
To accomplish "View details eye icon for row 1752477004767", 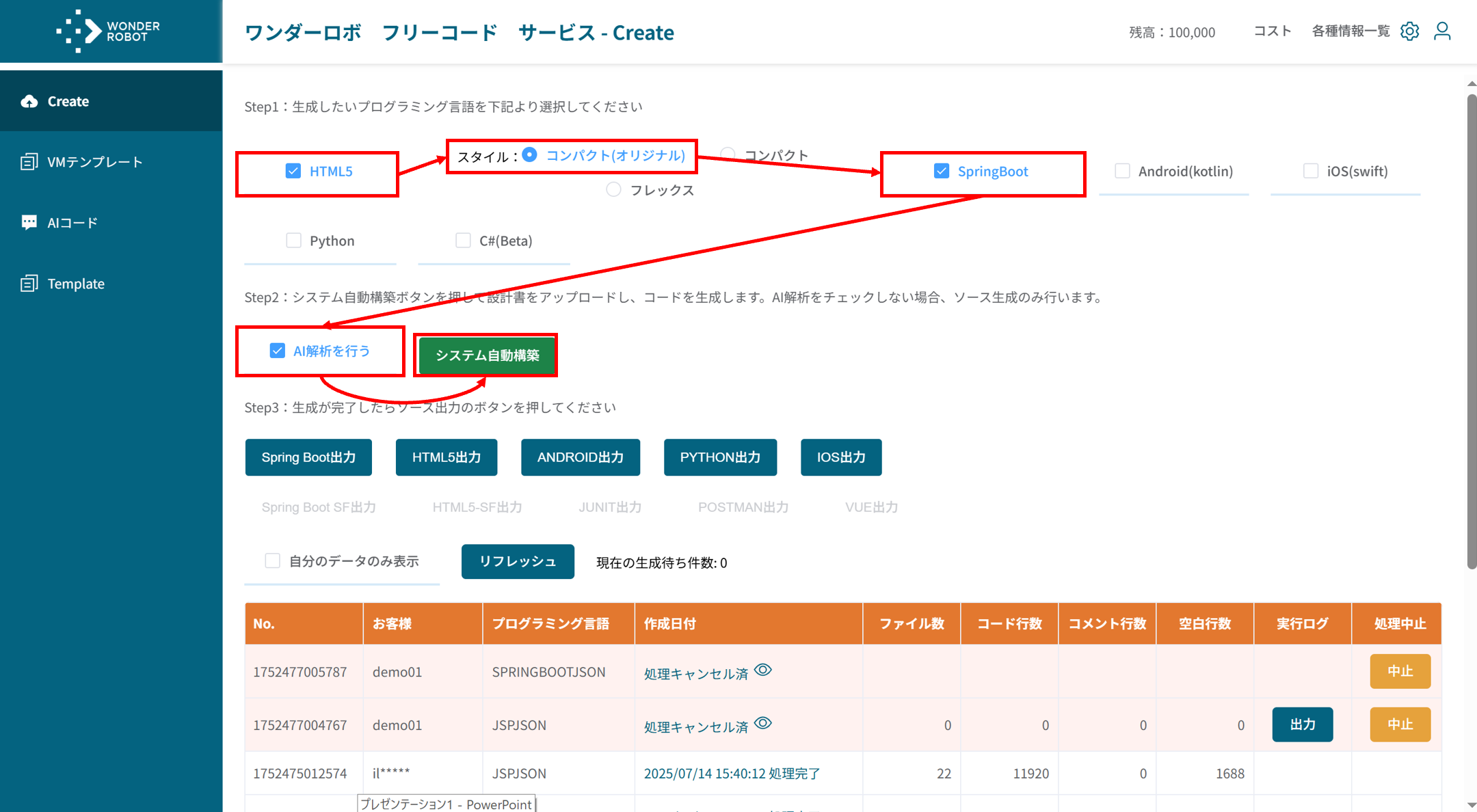I will click(763, 723).
